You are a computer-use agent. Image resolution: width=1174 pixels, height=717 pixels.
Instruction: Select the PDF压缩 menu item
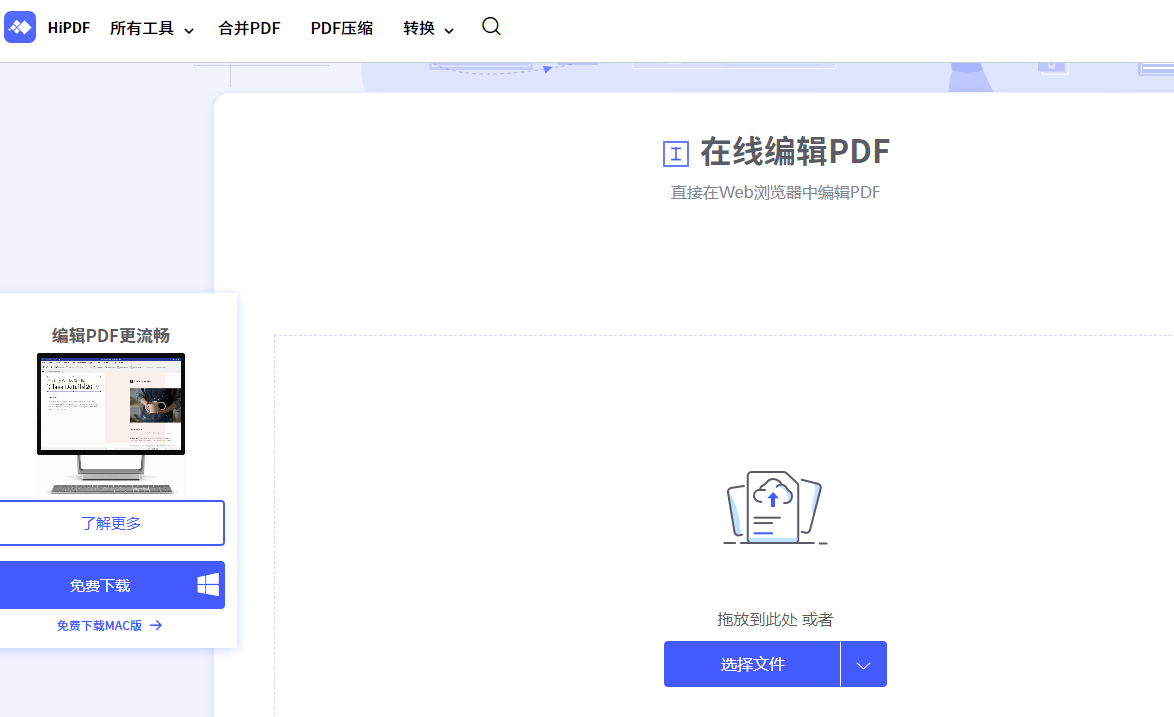pyautogui.click(x=341, y=28)
